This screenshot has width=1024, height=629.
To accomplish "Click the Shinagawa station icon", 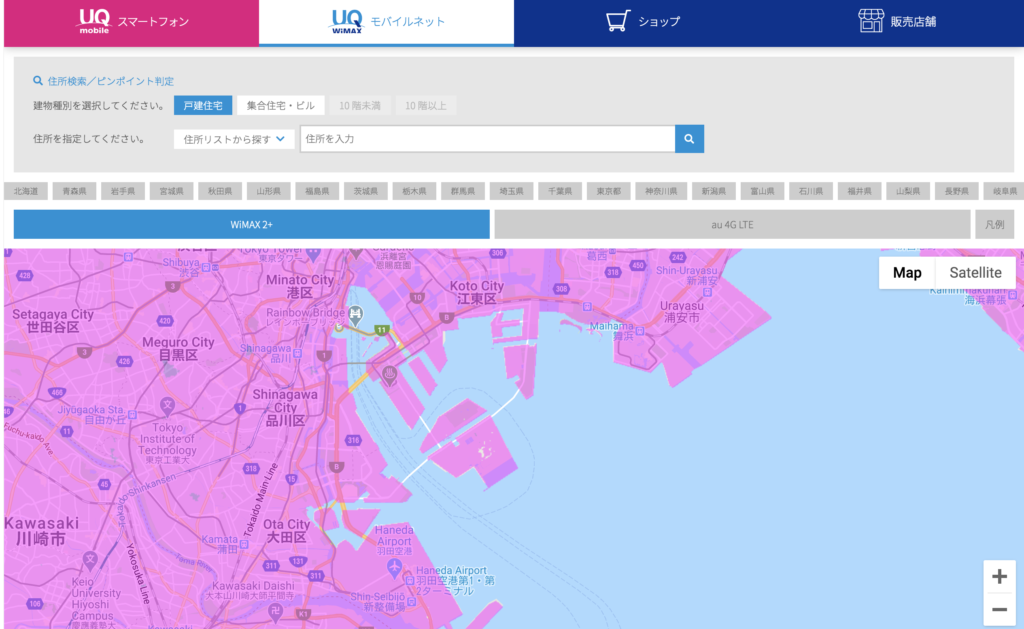I will tap(298, 353).
